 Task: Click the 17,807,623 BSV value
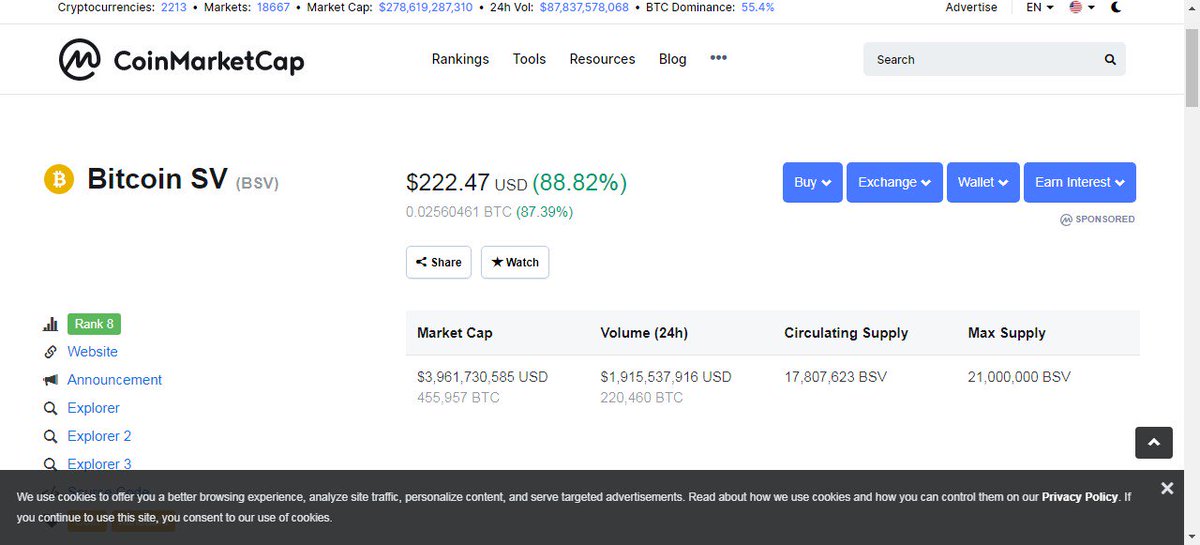tap(835, 377)
